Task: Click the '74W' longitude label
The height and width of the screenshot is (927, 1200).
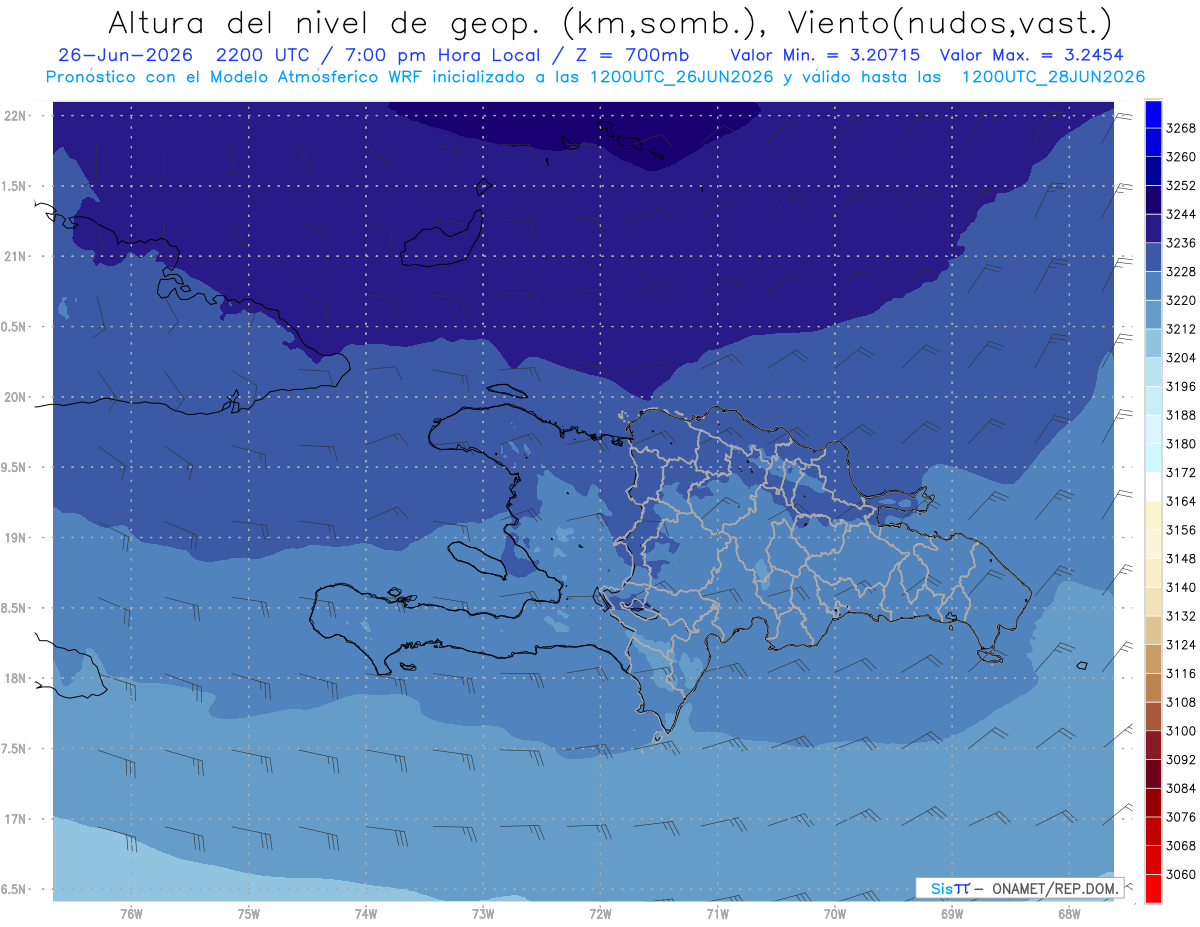Action: point(366,914)
